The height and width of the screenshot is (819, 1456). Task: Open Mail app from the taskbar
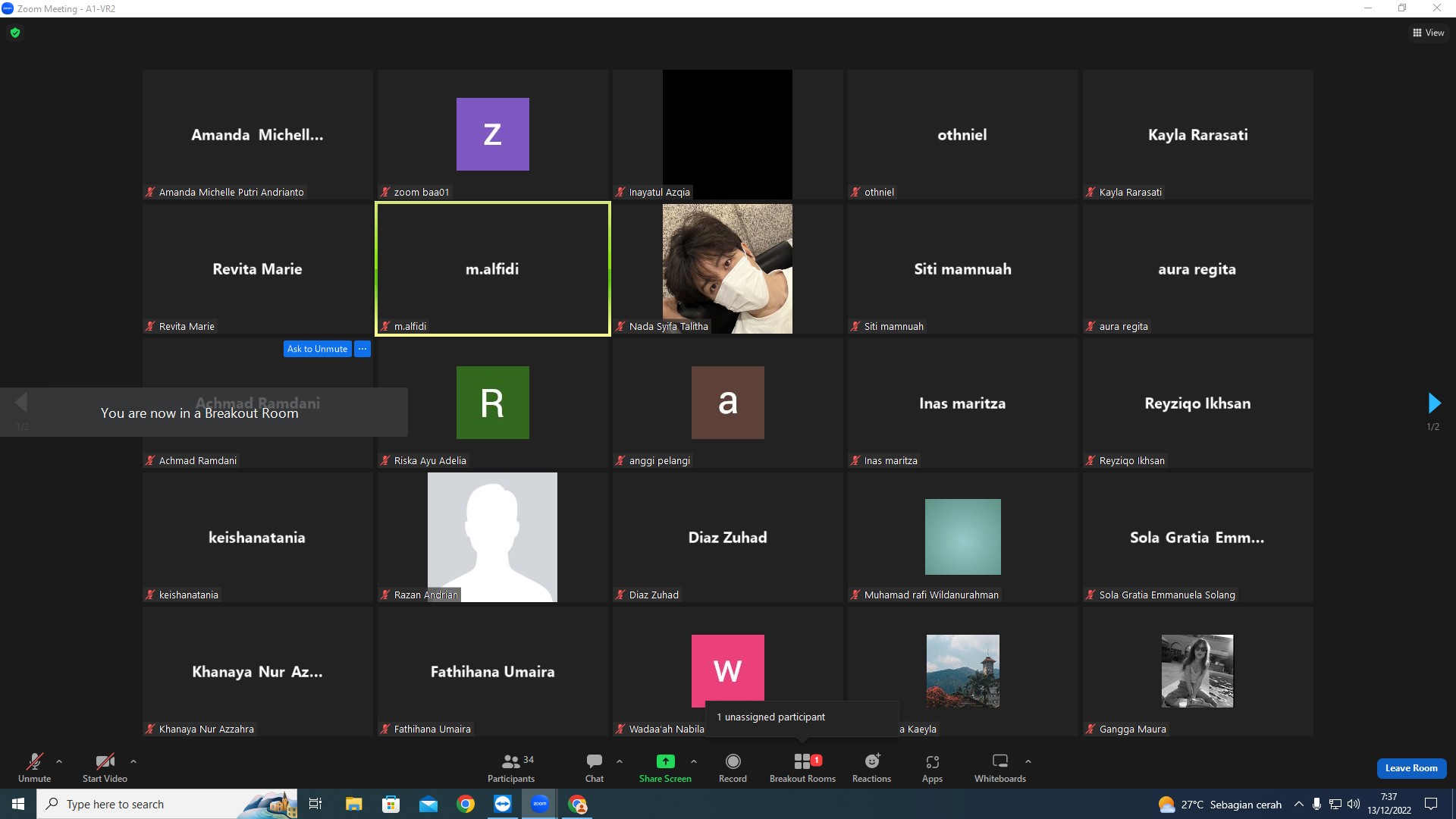(x=428, y=804)
